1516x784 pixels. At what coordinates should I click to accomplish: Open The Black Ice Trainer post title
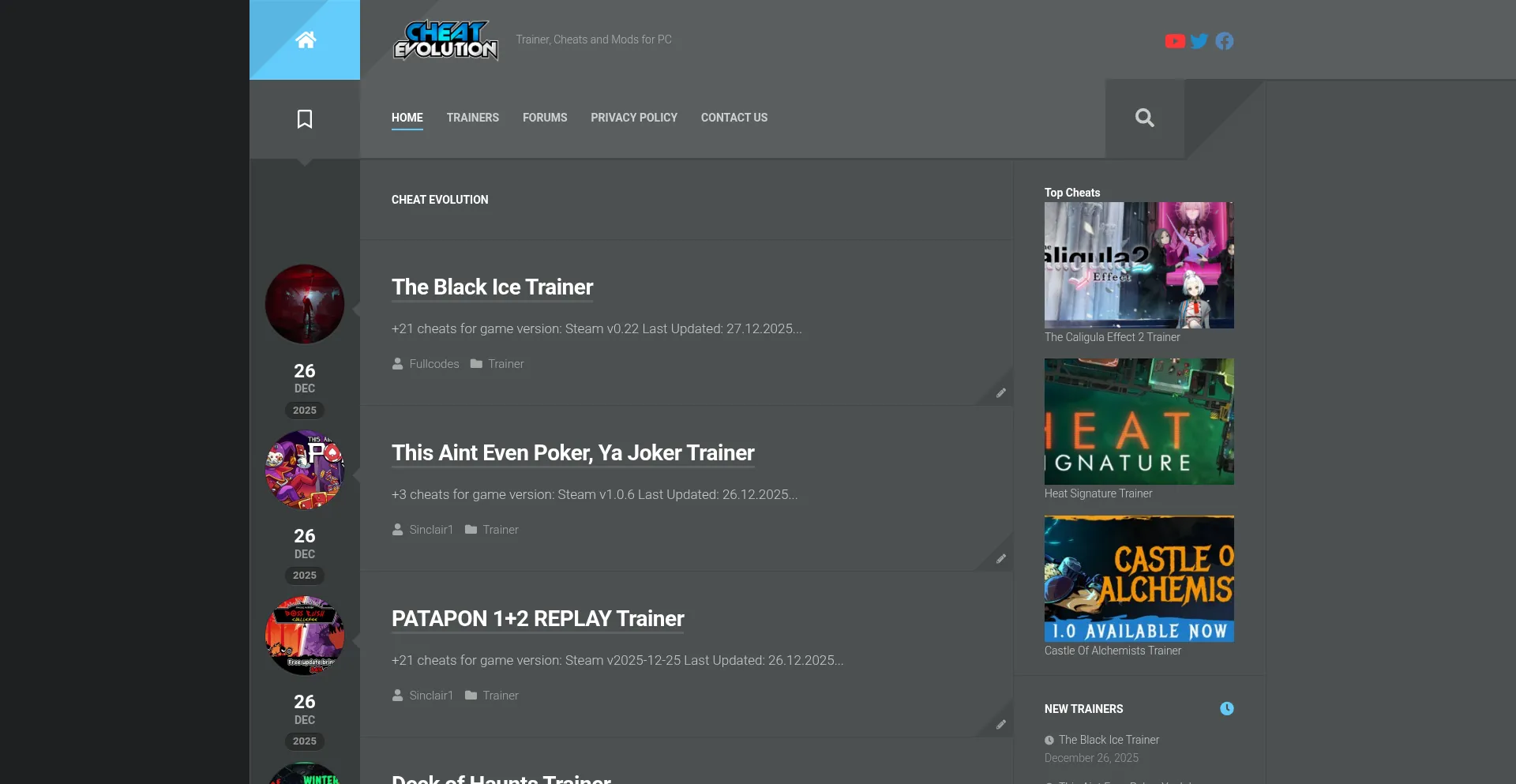(x=492, y=287)
